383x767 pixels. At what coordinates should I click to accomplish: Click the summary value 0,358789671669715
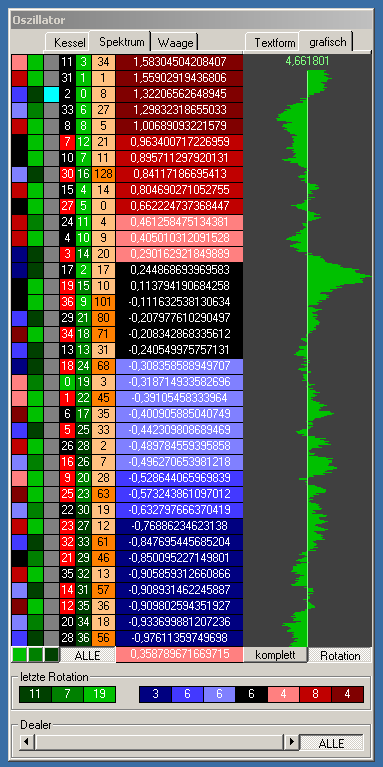(180, 654)
